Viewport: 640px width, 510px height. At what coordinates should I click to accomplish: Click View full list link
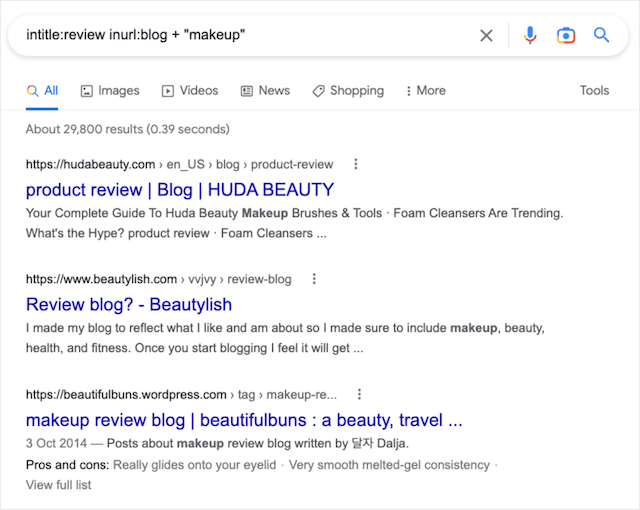(59, 485)
